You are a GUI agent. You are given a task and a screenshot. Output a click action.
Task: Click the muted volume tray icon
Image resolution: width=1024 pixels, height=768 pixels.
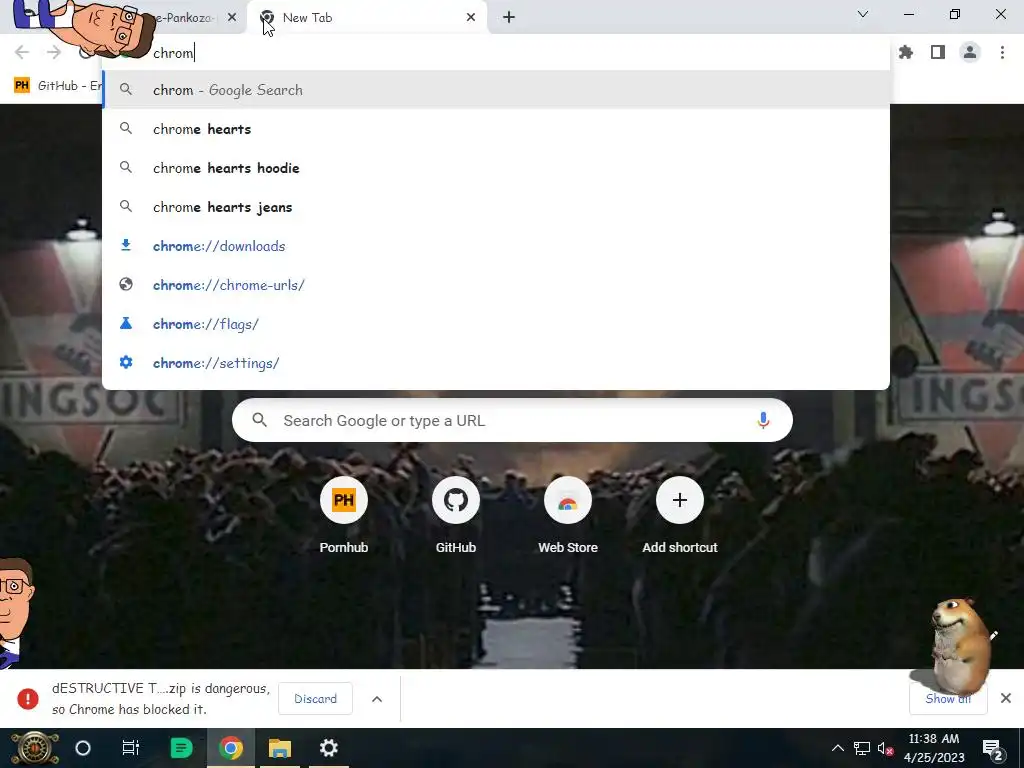pyautogui.click(x=886, y=748)
